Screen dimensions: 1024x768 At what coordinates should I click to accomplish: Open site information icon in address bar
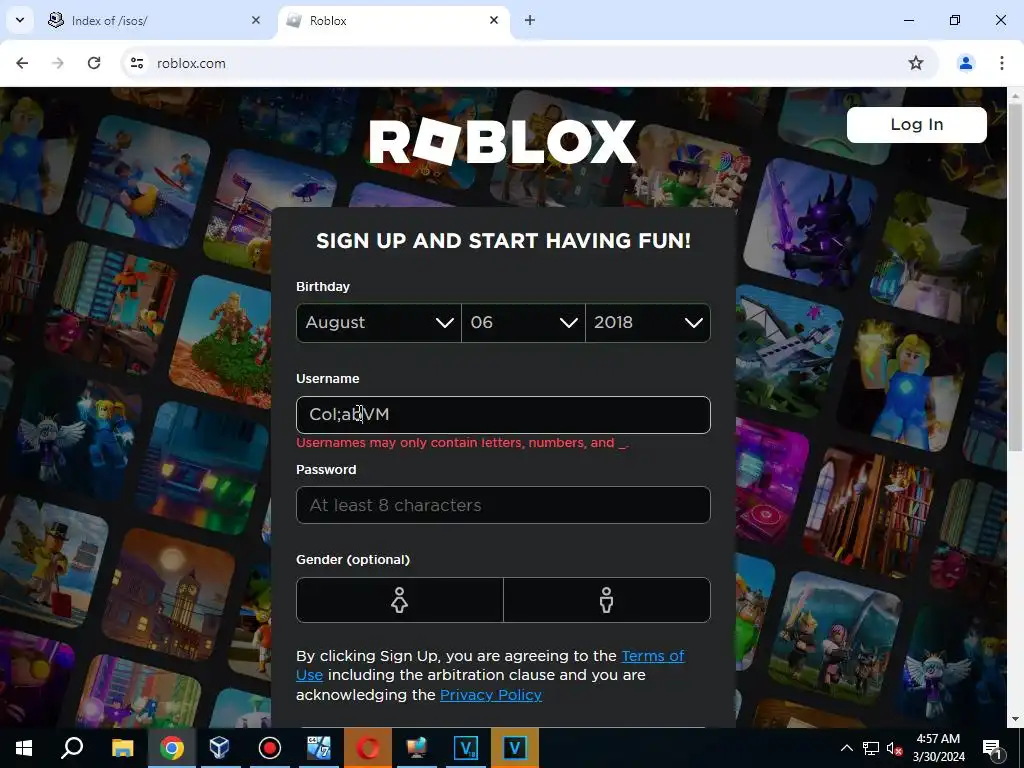[x=137, y=63]
